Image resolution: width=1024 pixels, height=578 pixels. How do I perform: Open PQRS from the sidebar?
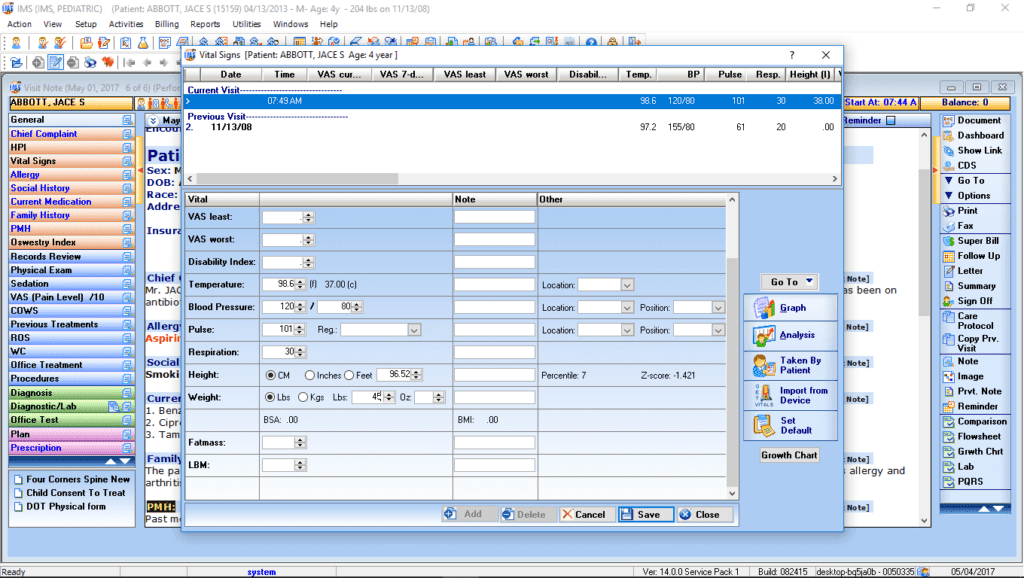pos(974,481)
